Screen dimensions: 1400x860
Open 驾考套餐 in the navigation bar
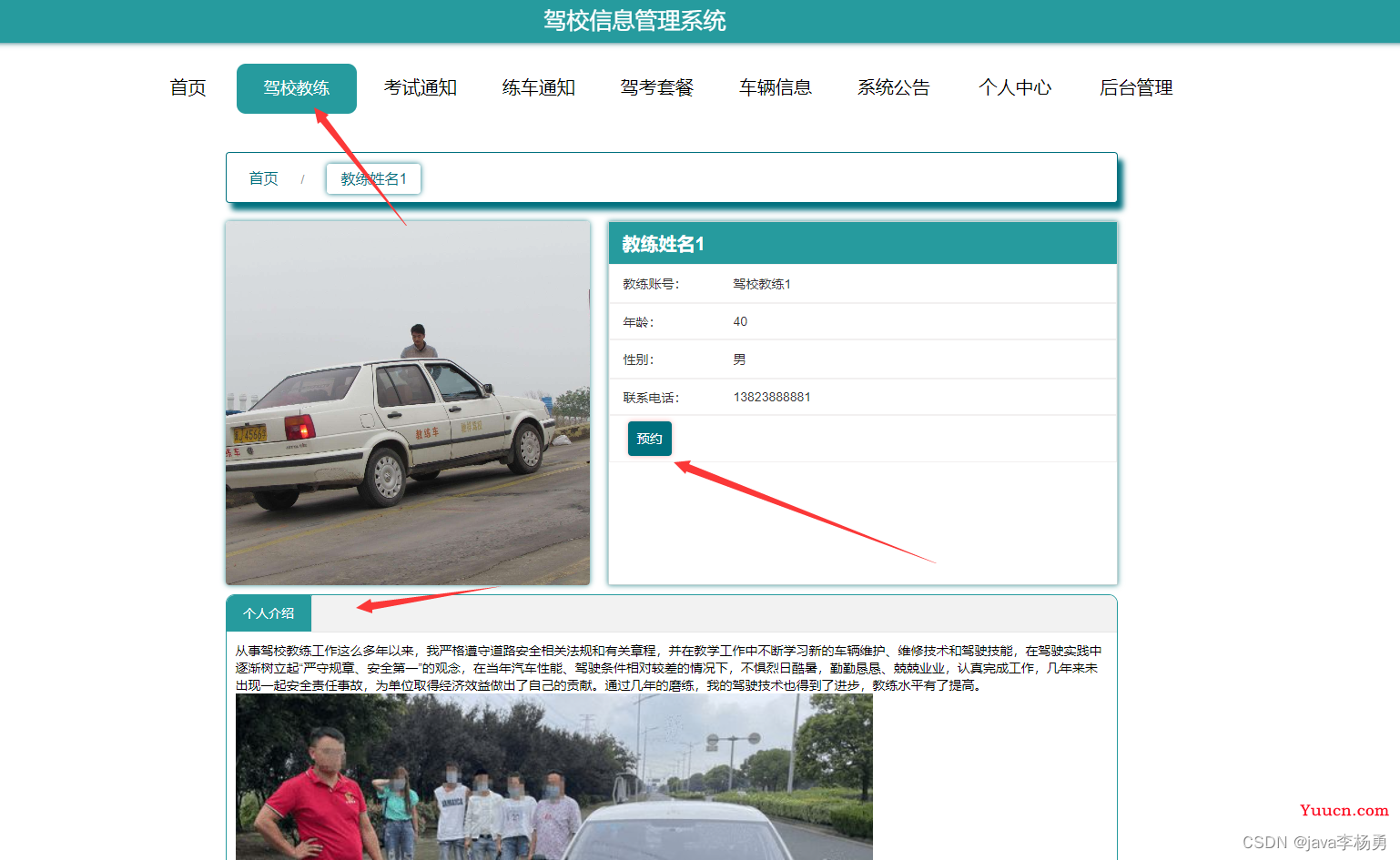(657, 87)
